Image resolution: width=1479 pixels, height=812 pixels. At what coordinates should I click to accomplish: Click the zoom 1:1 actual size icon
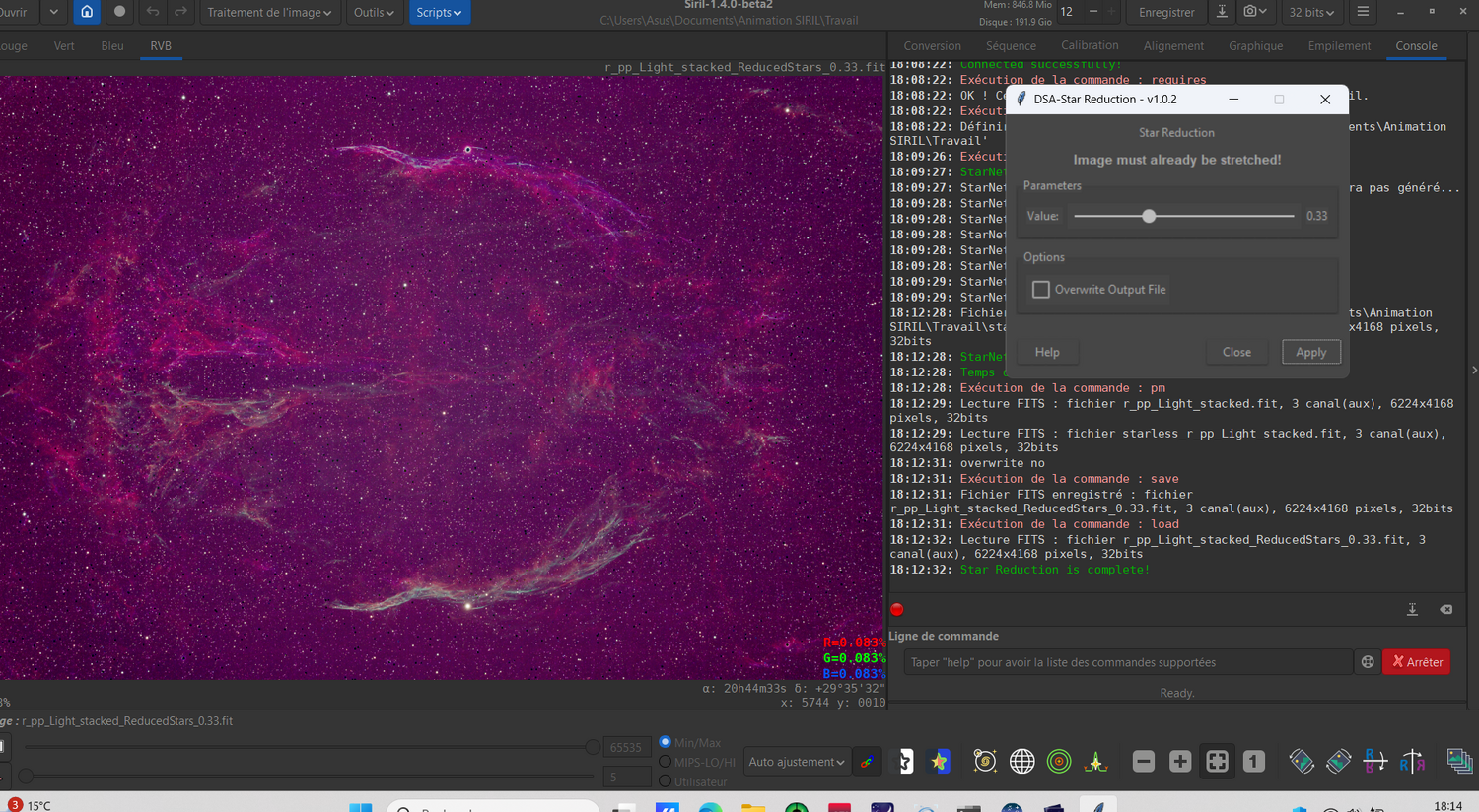click(1253, 761)
